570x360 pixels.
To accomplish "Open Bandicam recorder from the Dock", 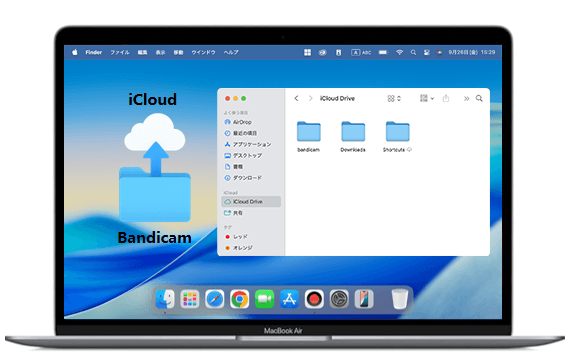I will tap(314, 299).
